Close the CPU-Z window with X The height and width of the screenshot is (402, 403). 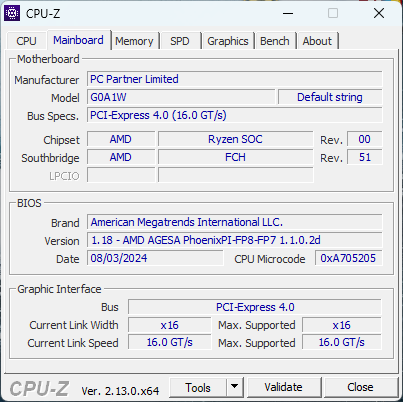(379, 14)
